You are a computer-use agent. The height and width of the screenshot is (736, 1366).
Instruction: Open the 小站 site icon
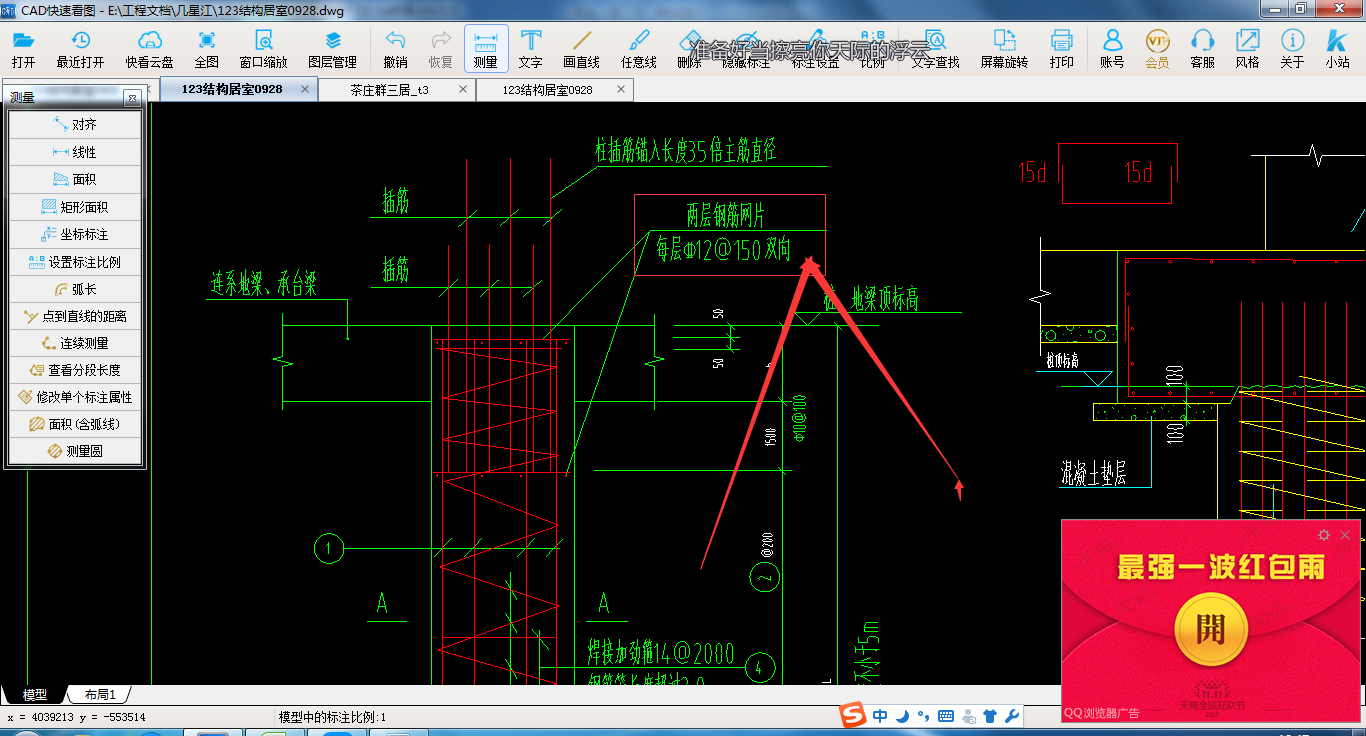[1337, 48]
